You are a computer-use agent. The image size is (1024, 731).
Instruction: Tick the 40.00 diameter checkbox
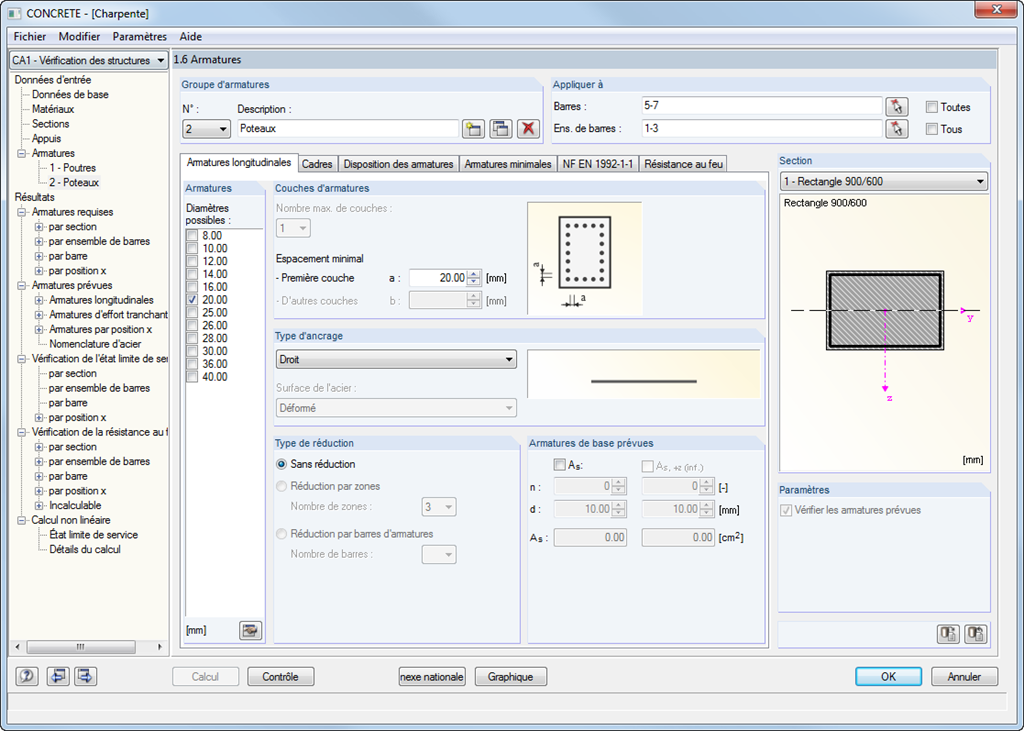click(192, 377)
